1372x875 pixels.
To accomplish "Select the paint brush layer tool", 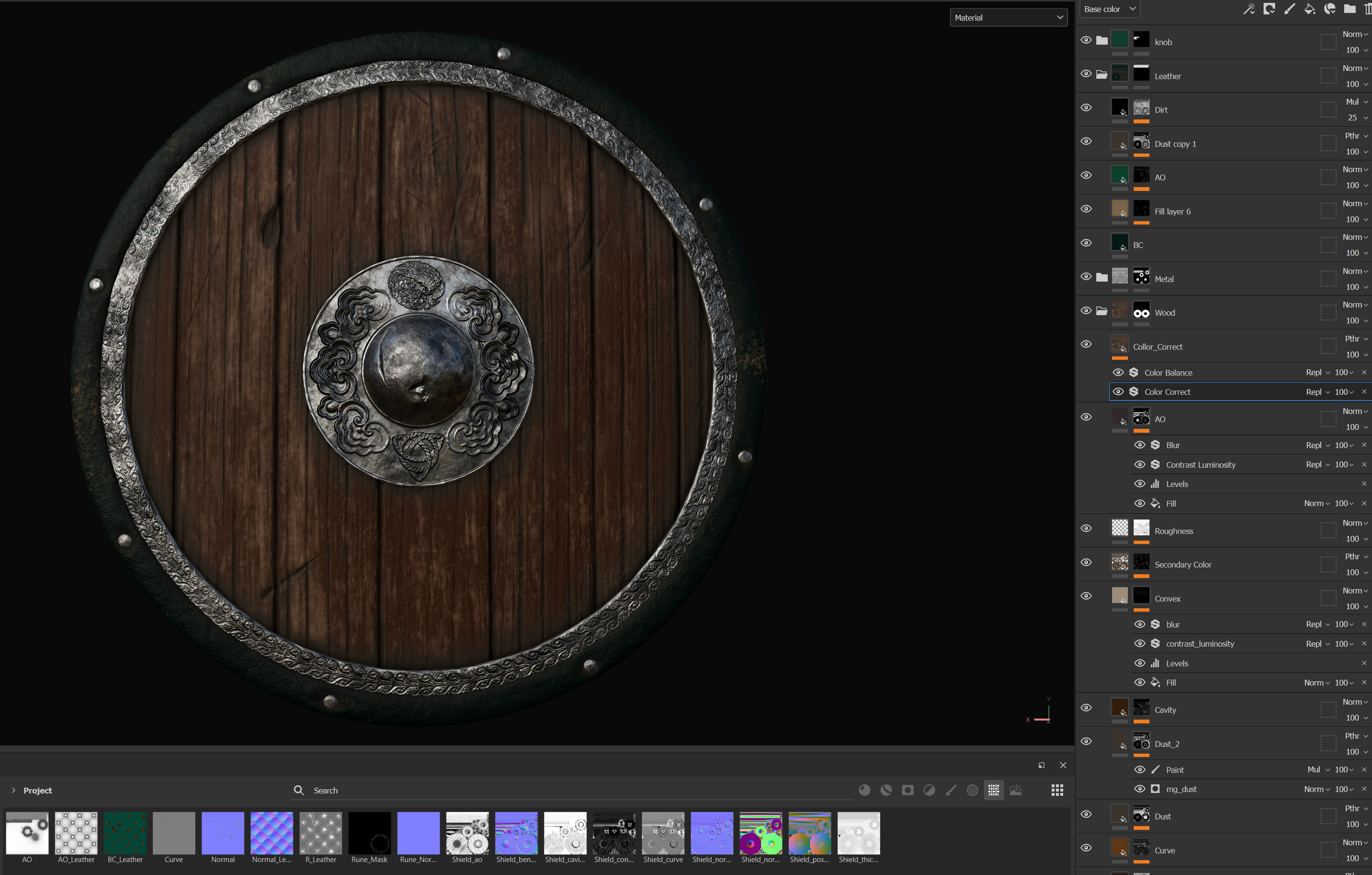I will (x=1290, y=9).
